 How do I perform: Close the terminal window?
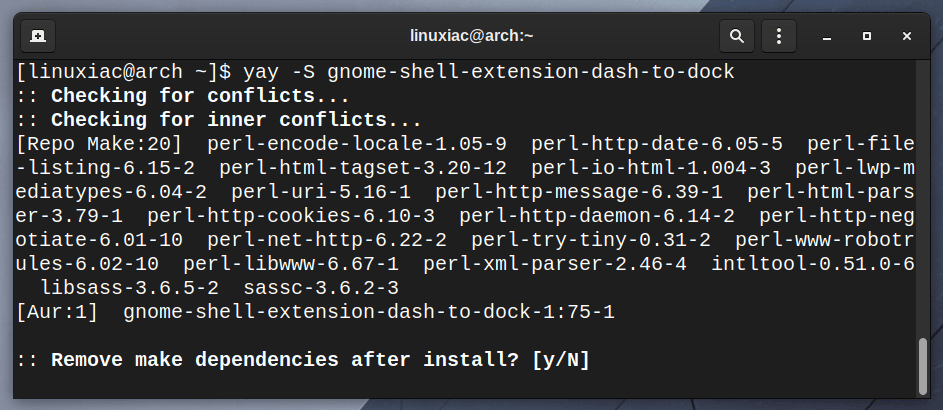point(907,37)
